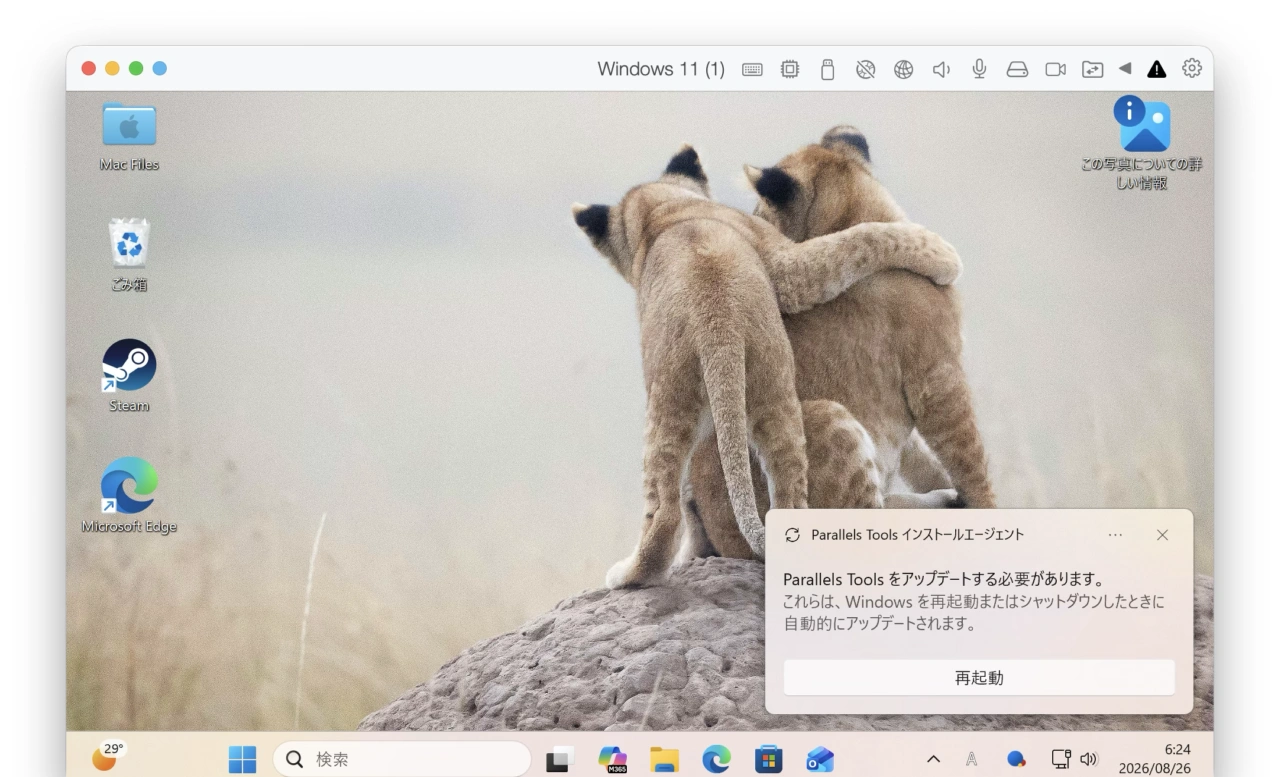This screenshot has height=777, width=1280.
Task: Open the notification's three-dot options menu
Action: 1115,535
